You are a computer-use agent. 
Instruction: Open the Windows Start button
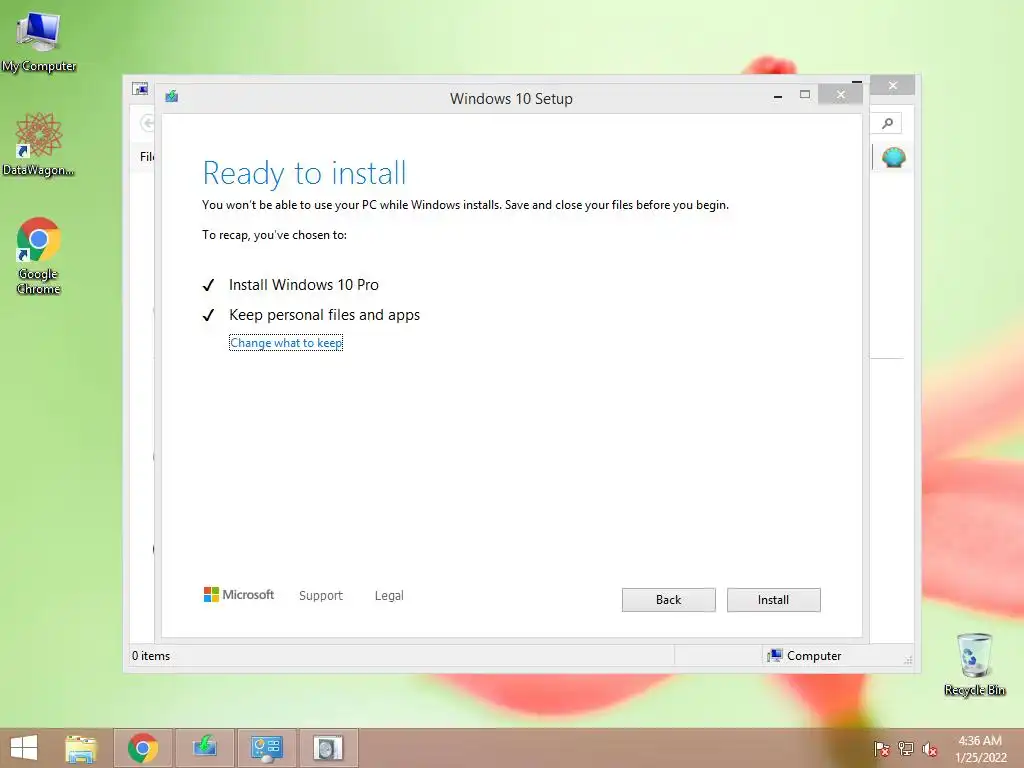24,748
